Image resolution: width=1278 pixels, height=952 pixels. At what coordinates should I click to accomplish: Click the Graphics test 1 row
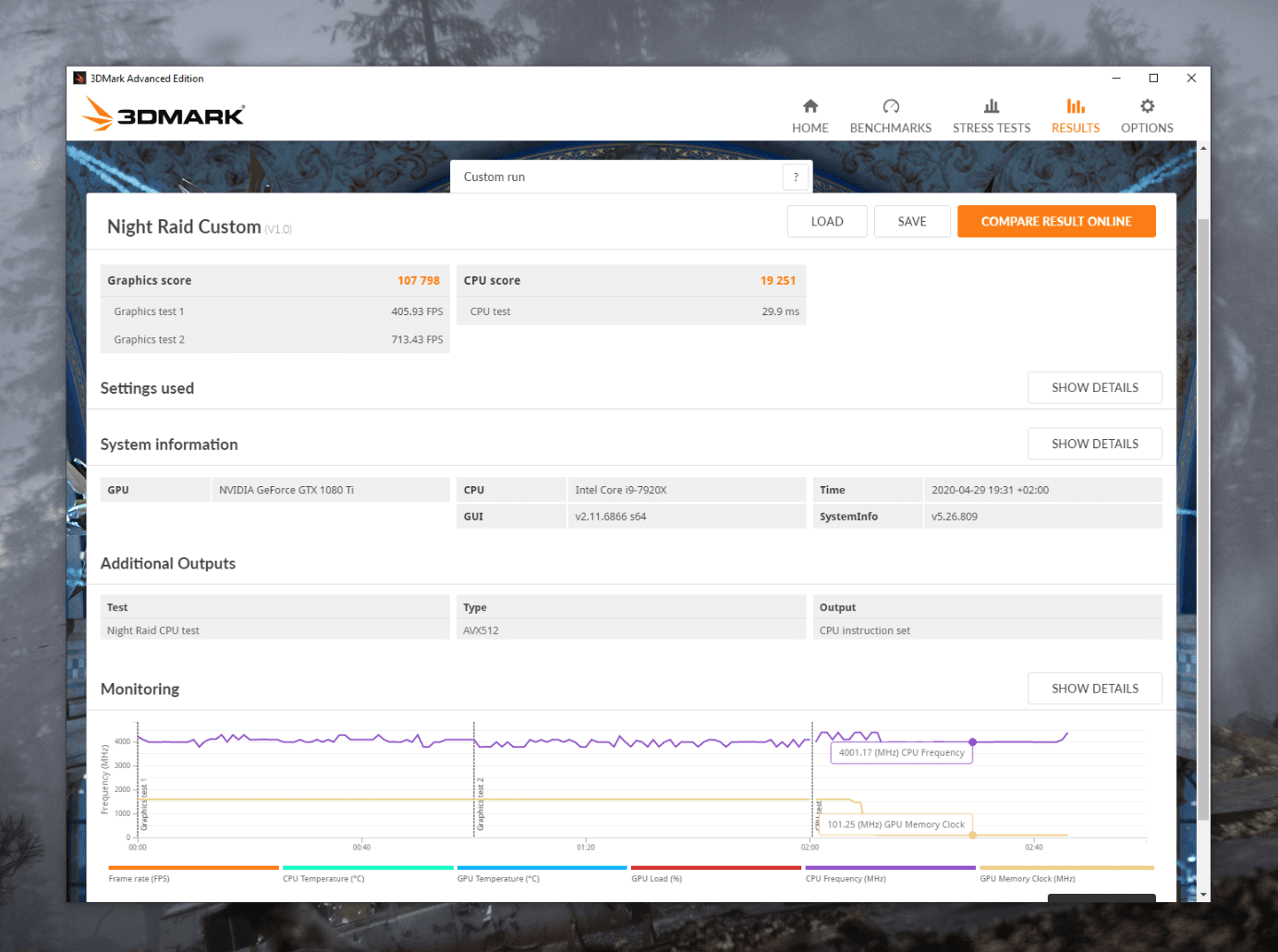(275, 311)
